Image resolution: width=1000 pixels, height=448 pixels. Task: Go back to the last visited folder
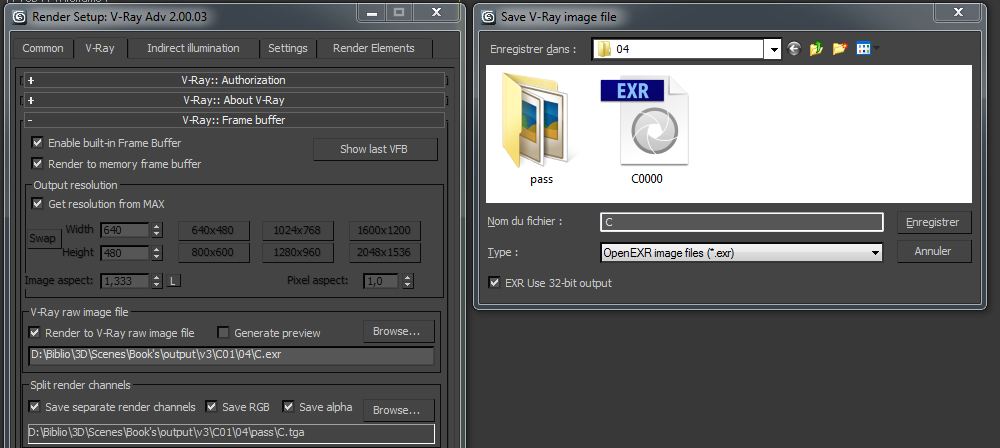pos(794,49)
